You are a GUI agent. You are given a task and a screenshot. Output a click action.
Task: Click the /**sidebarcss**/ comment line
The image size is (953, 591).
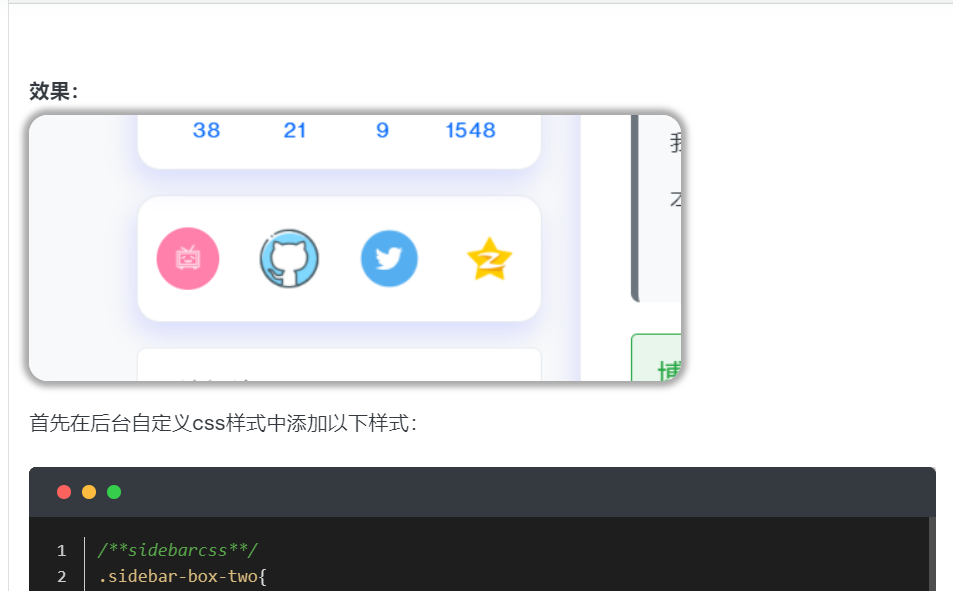[x=177, y=550]
